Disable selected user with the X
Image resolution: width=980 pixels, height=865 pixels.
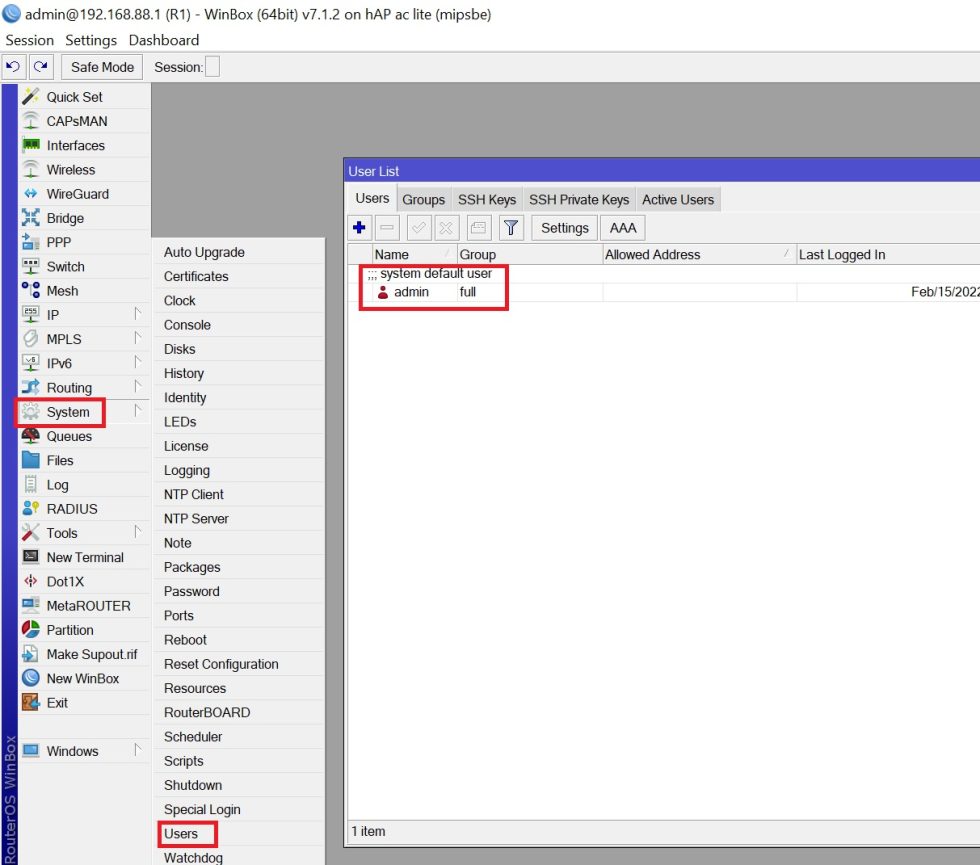pyautogui.click(x=447, y=228)
